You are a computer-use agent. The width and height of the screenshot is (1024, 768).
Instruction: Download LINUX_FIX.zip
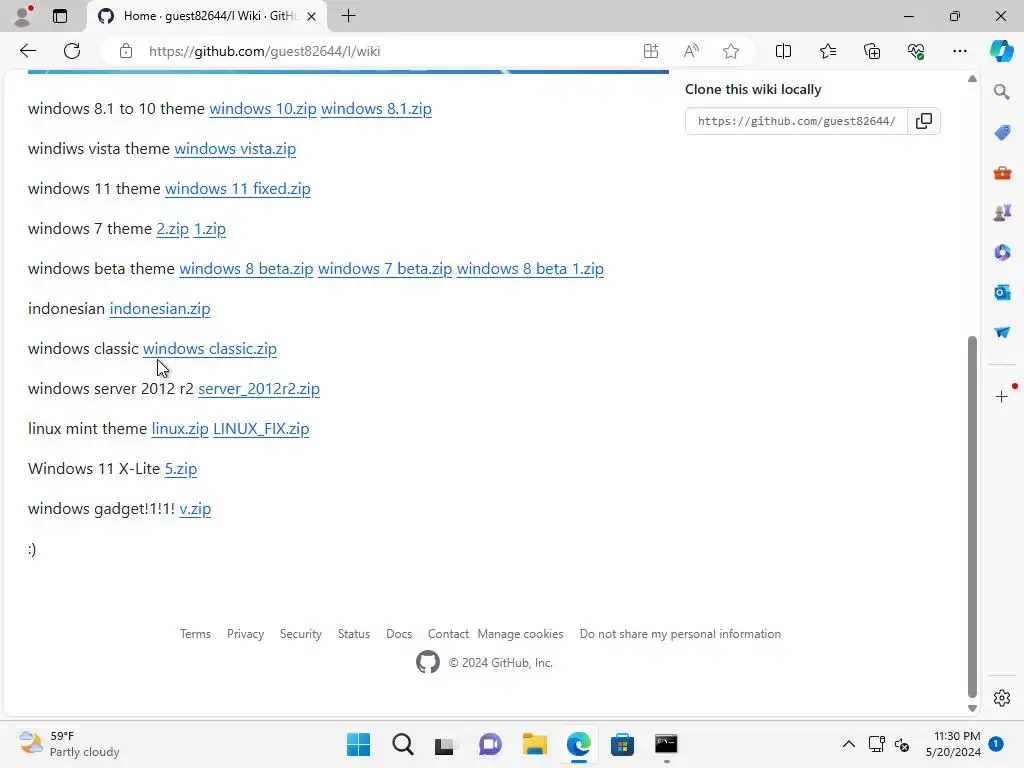[x=261, y=428]
